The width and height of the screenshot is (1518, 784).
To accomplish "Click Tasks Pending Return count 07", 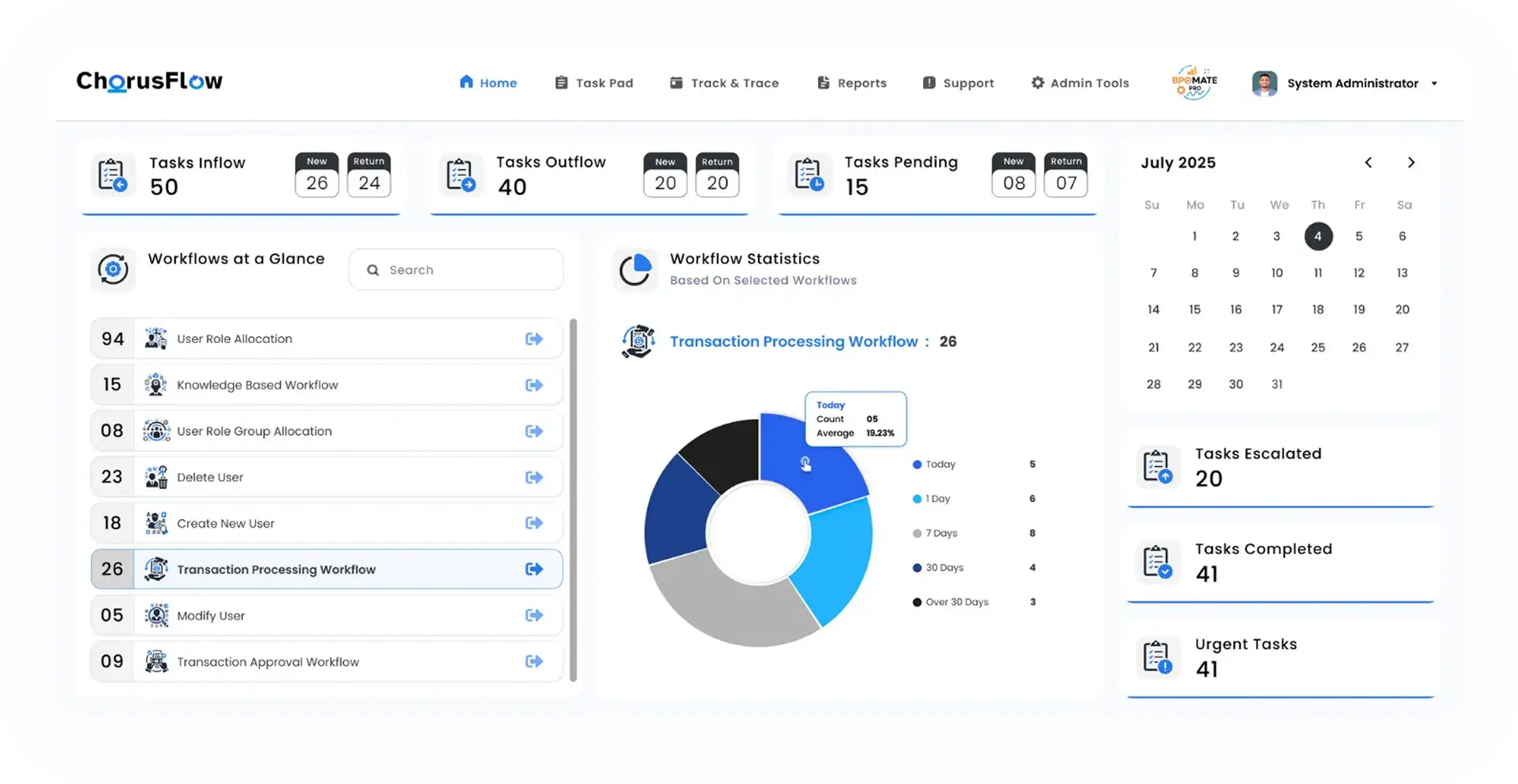I will [1066, 183].
